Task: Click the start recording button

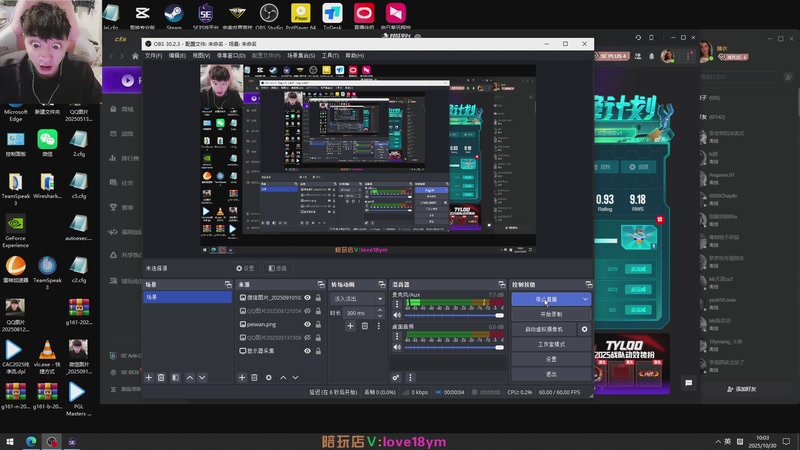Action: pos(551,314)
